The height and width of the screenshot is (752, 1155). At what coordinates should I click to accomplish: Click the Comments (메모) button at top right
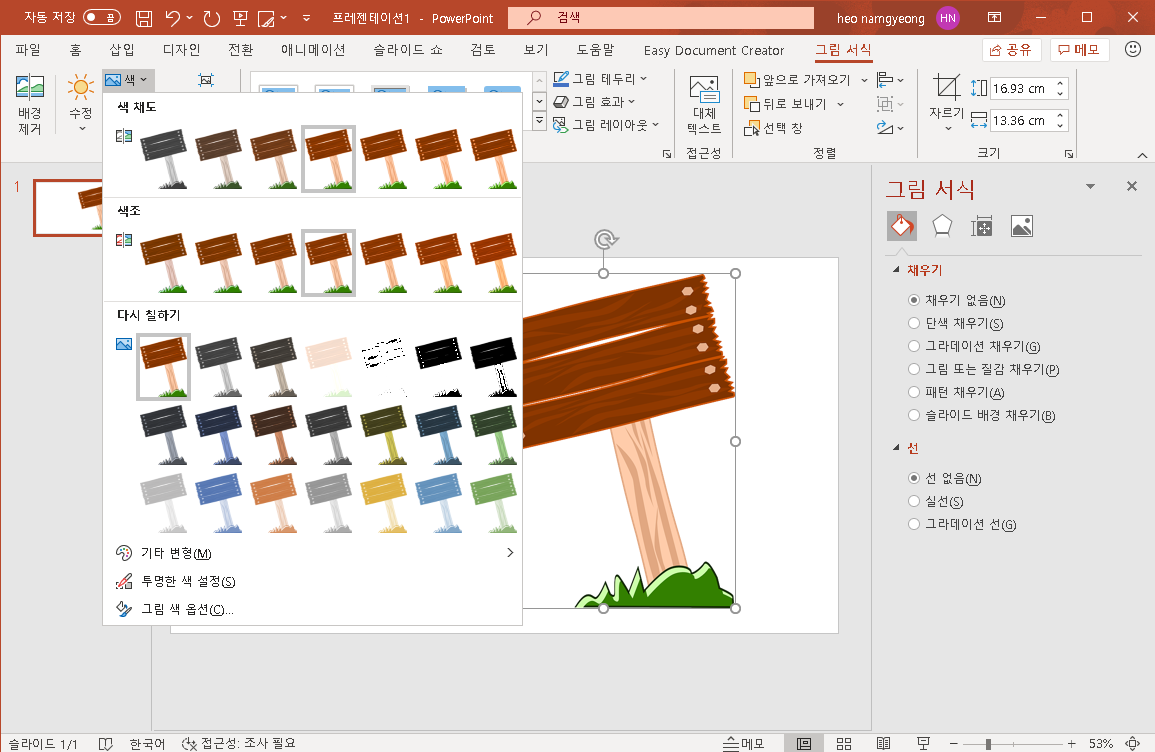[x=1079, y=49]
